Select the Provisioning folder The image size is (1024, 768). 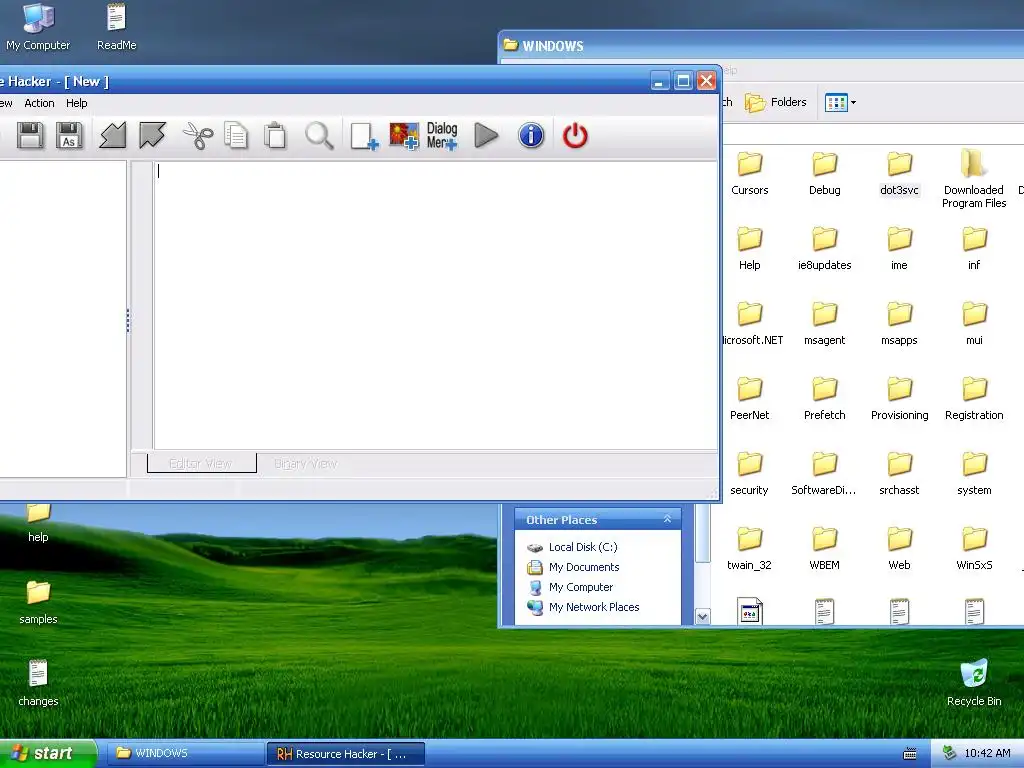(899, 398)
